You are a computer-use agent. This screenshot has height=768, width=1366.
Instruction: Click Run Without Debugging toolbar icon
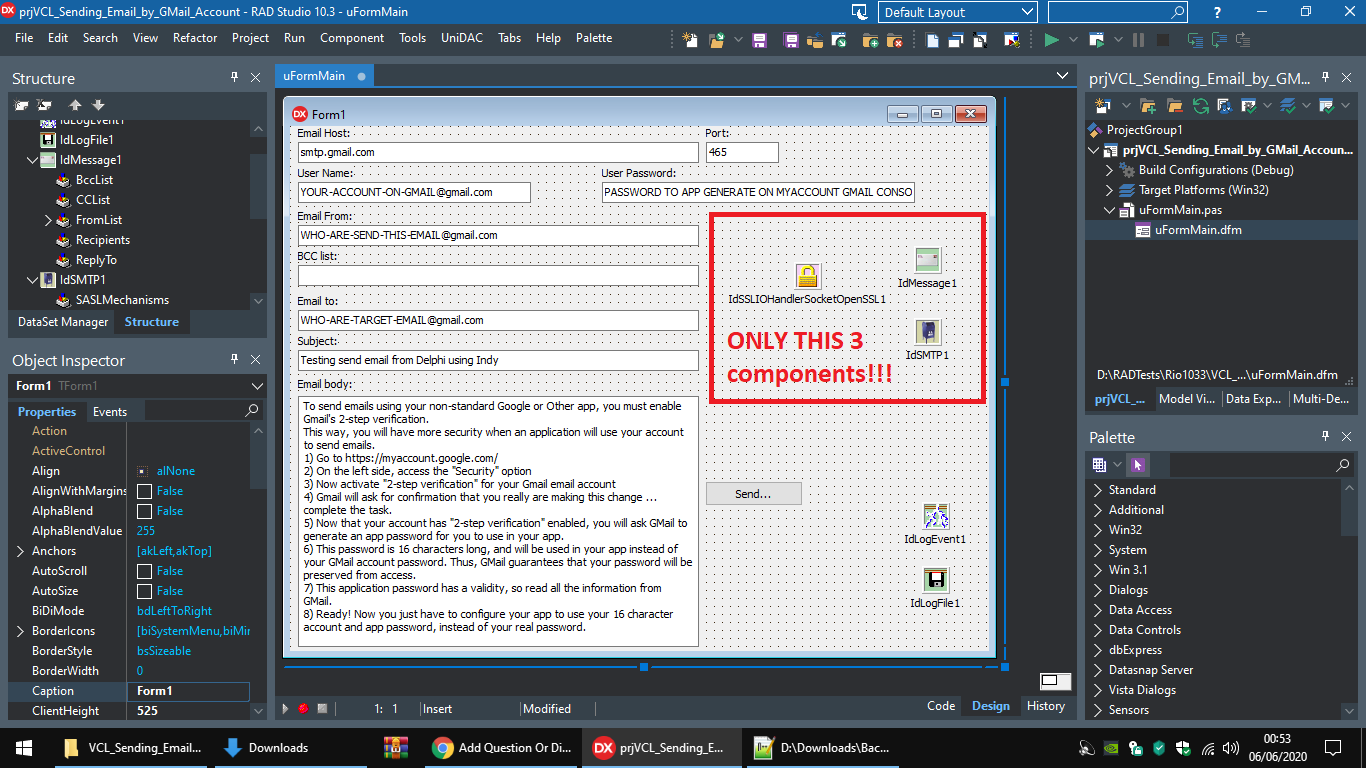[1097, 40]
